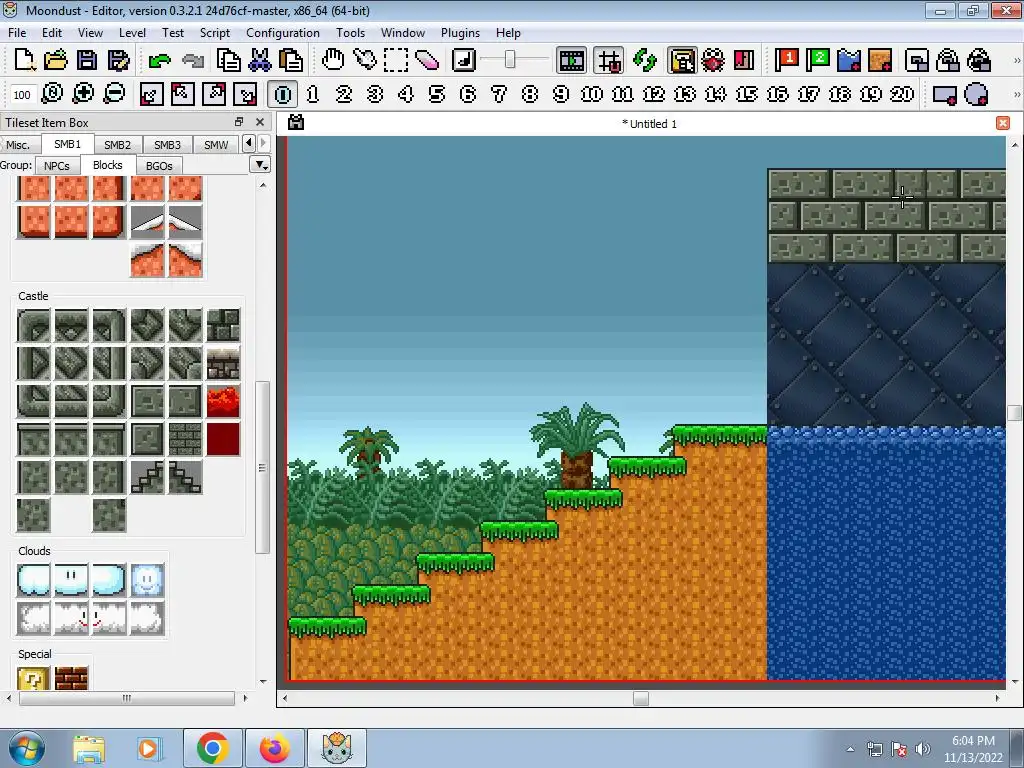
Task: Switch to section 0
Action: tap(282, 94)
